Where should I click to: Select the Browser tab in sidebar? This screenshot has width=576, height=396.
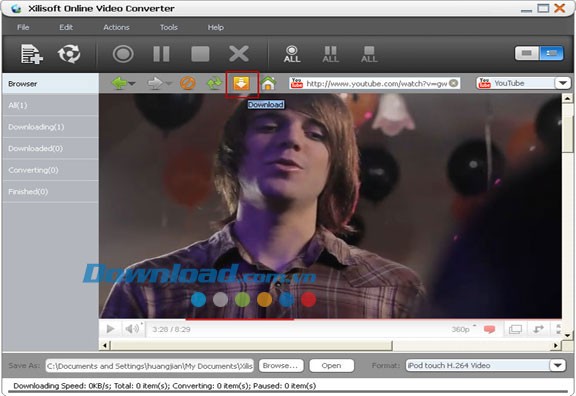pos(50,84)
